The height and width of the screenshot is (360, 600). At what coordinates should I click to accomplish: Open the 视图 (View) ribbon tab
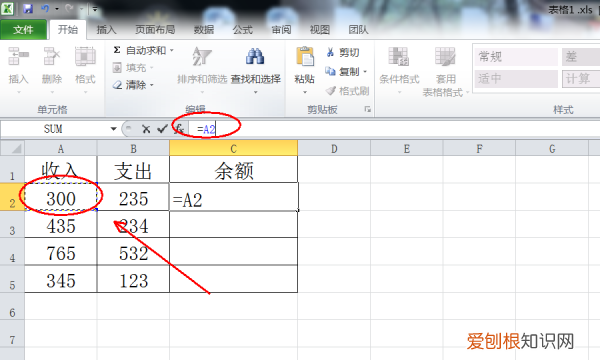click(320, 29)
